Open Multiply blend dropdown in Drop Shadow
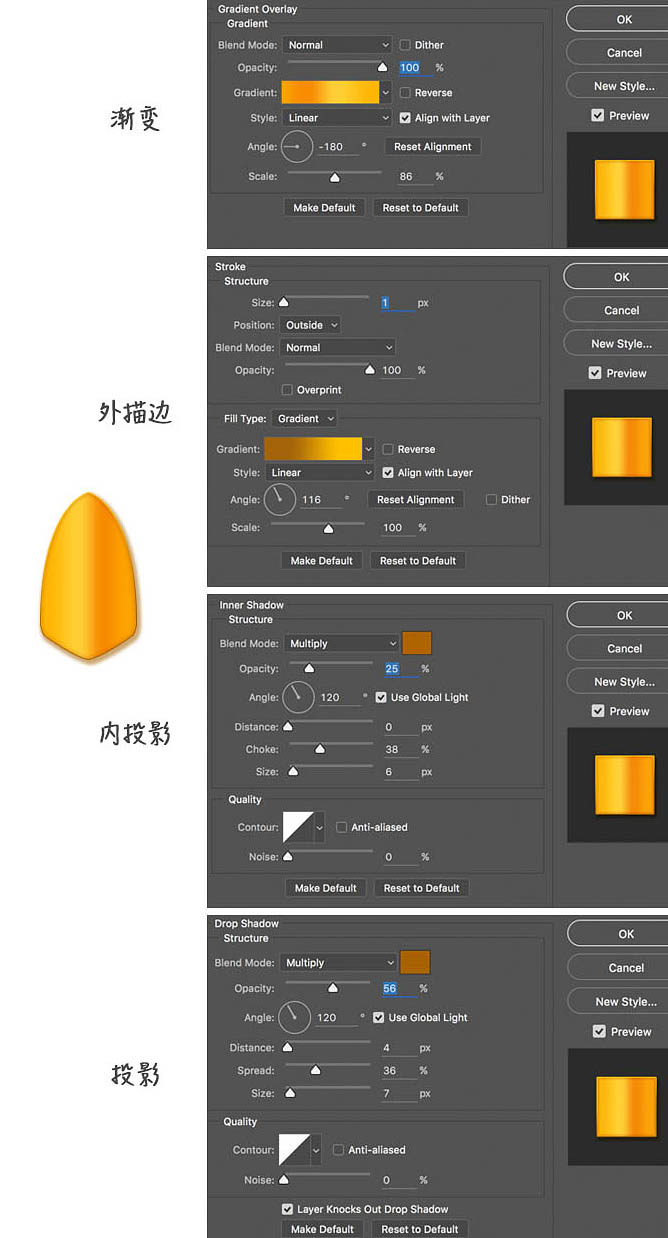 click(x=338, y=963)
